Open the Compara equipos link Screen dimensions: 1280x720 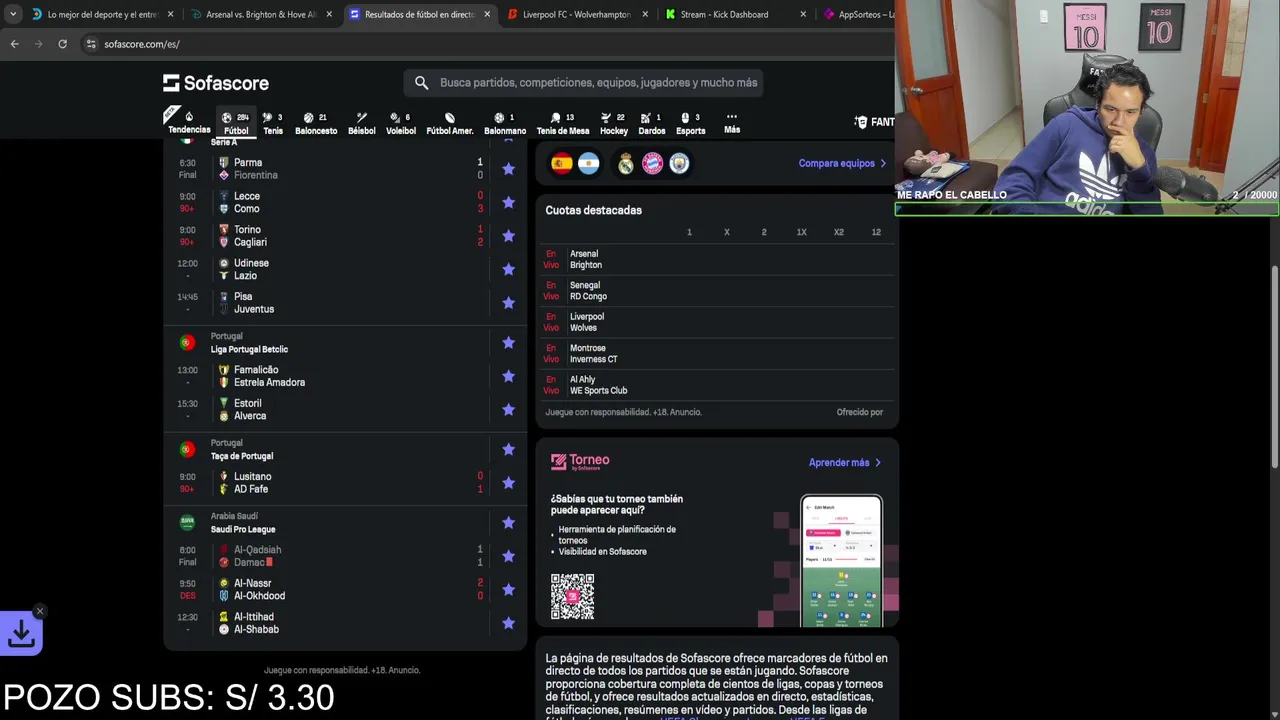[842, 163]
